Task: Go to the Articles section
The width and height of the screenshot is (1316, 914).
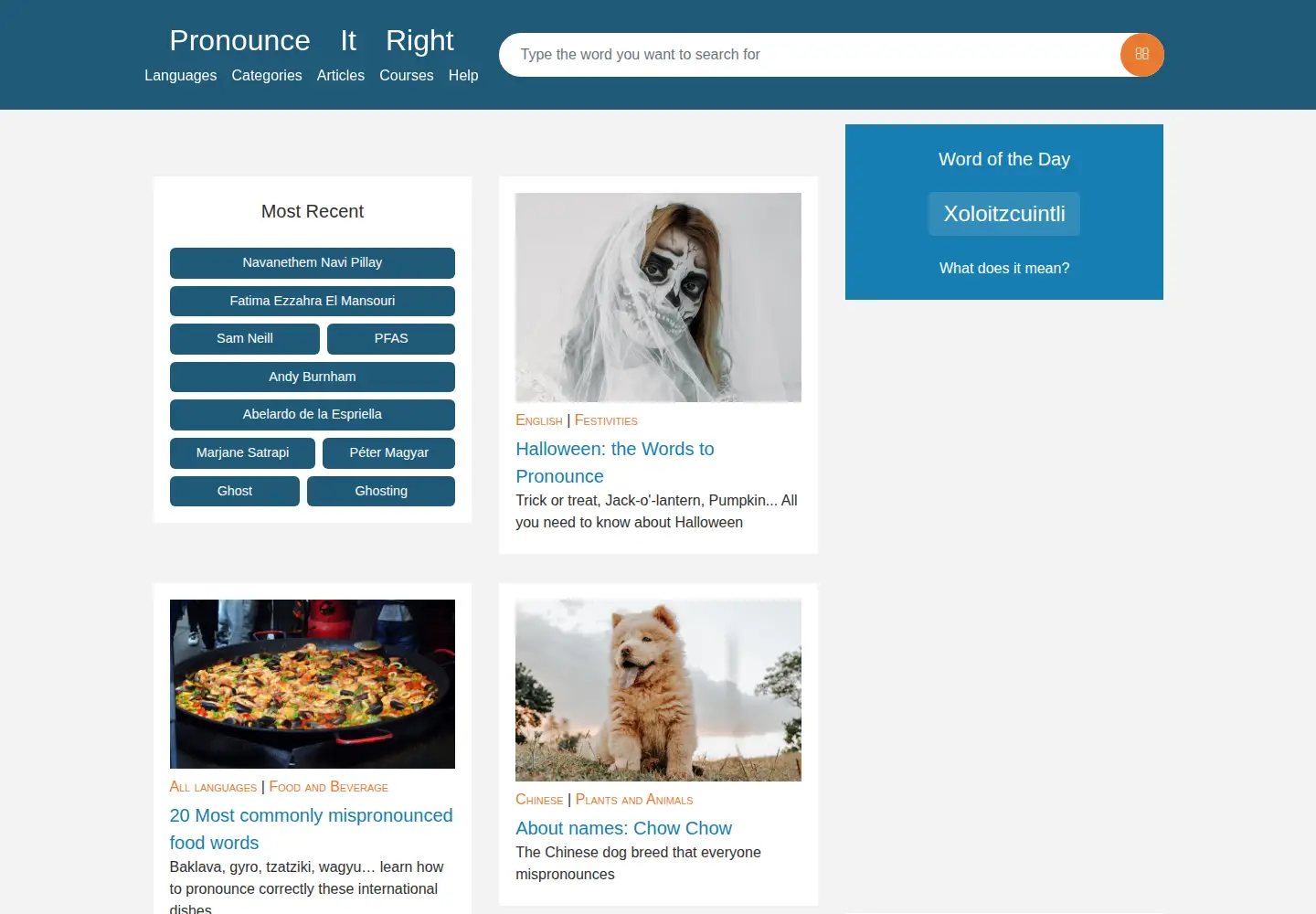Action: [341, 75]
